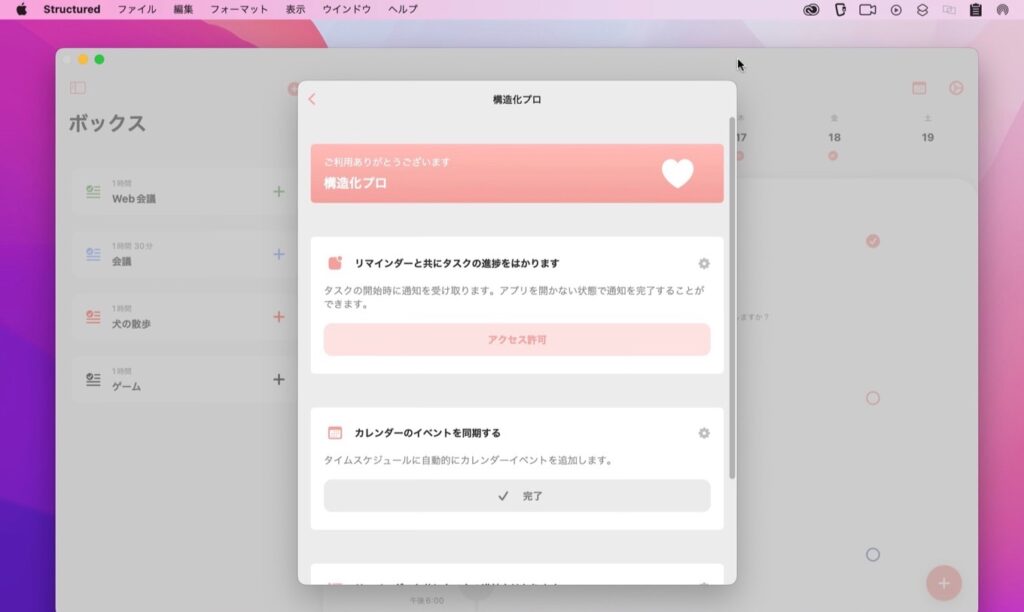Click the ボックス heading
The image size is (1024, 612).
tap(107, 123)
